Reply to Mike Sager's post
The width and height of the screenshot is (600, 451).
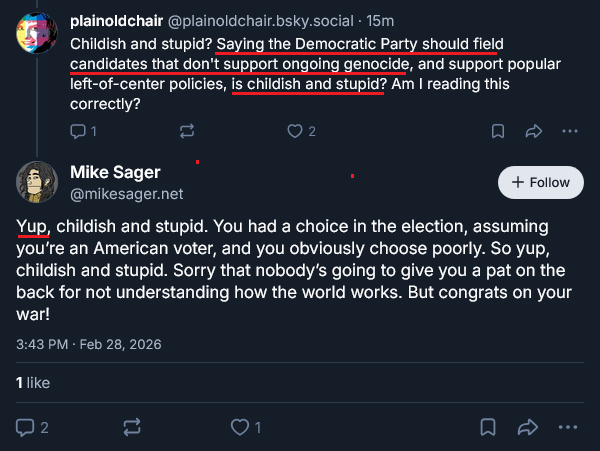(x=26, y=427)
